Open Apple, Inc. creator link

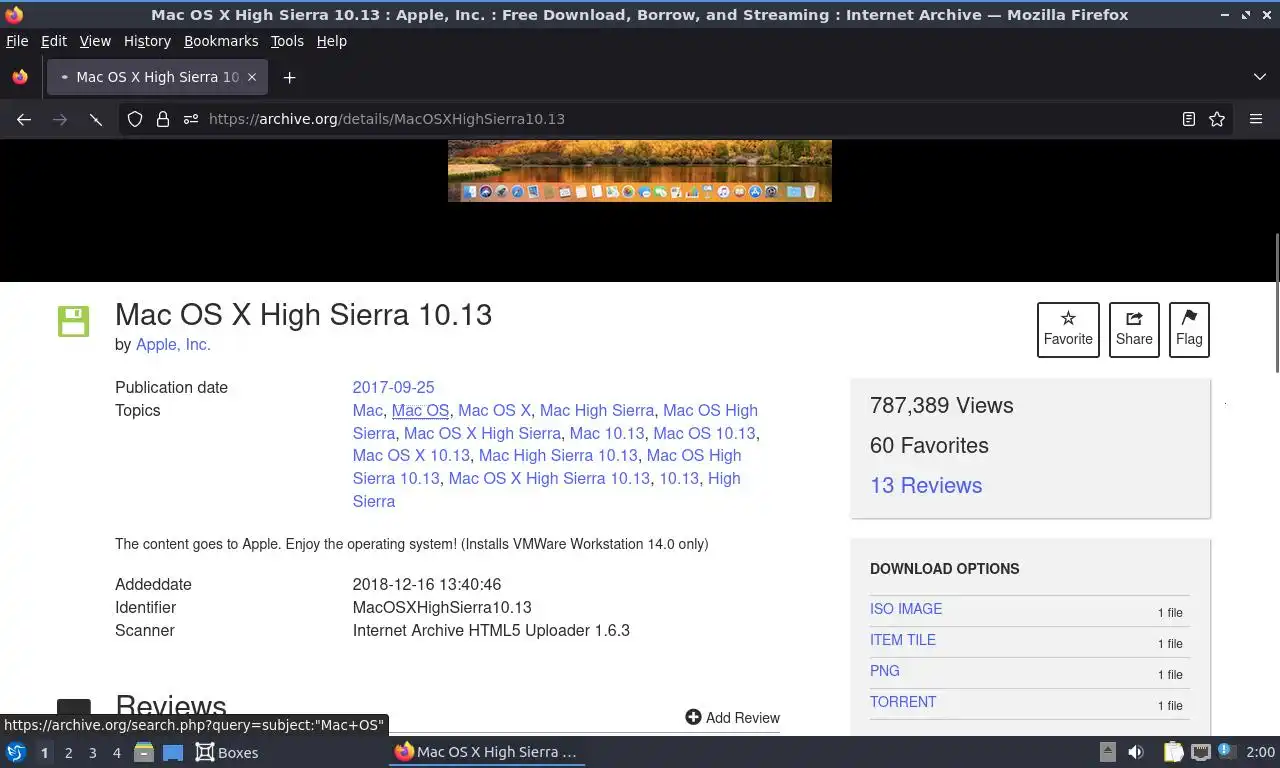pos(173,344)
